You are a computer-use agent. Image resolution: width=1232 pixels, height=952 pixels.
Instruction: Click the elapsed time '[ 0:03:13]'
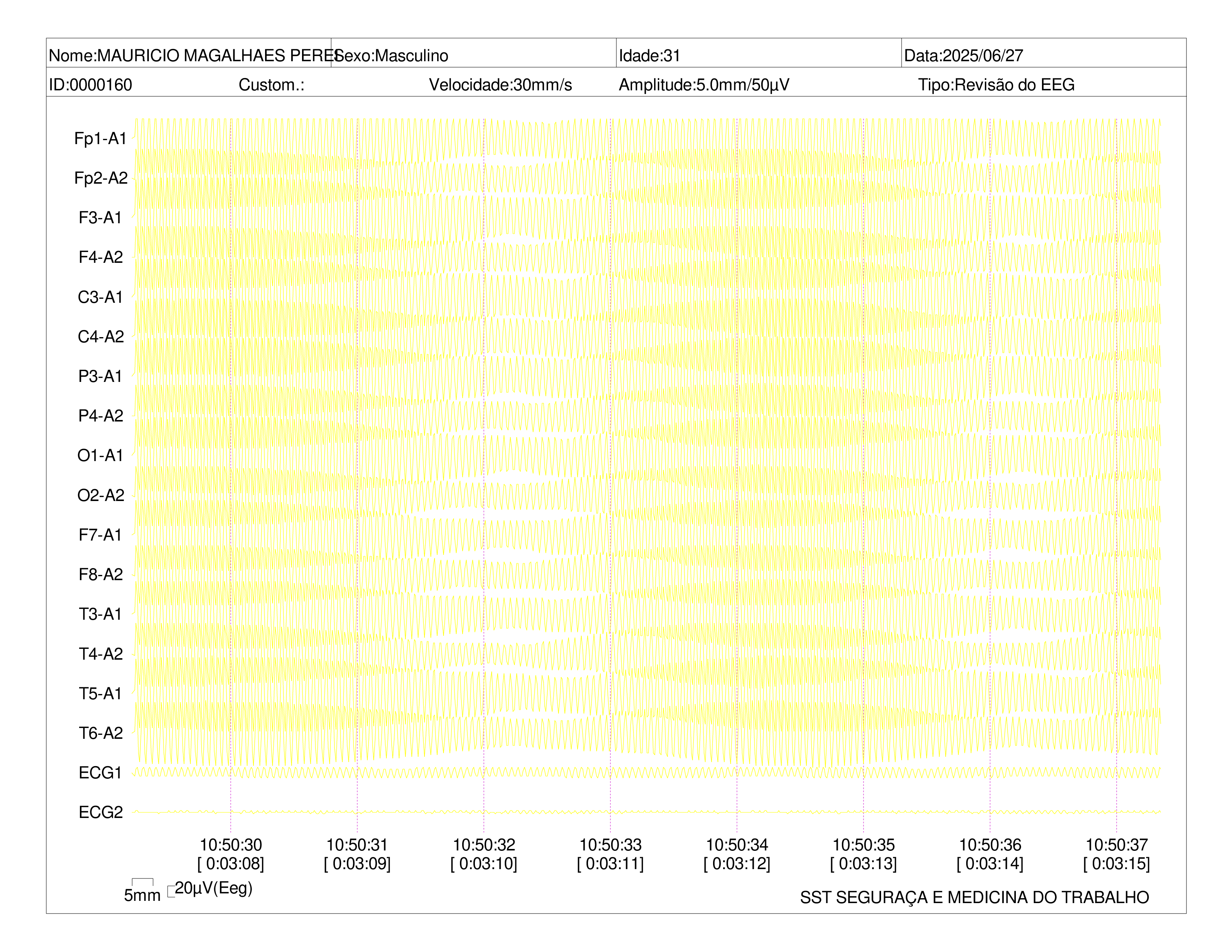[x=864, y=864]
